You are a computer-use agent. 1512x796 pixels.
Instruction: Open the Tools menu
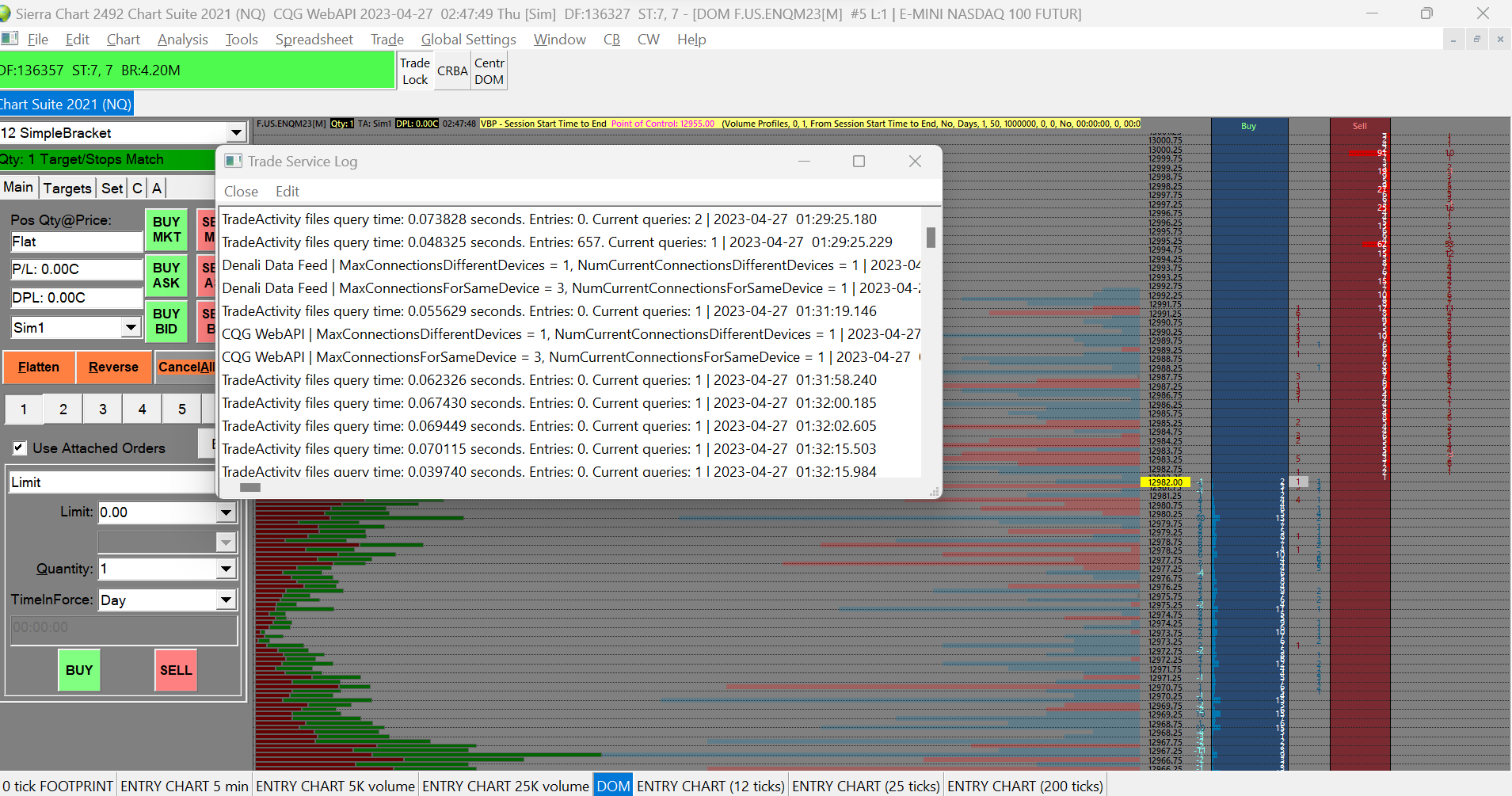coord(242,40)
